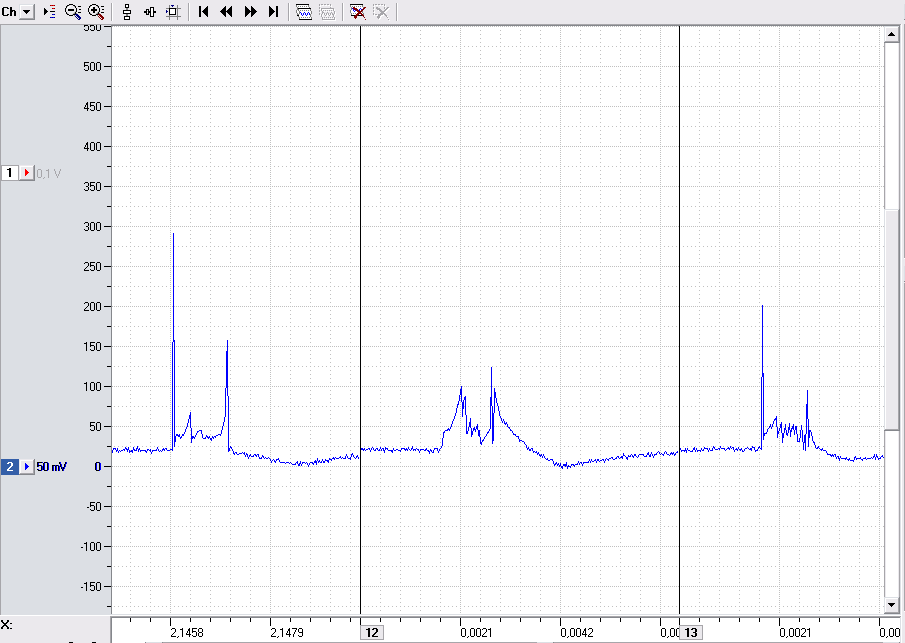Screen dimensions: 905x643
Task: Click the horizontal overlay blocks icon
Action: (x=150, y=12)
